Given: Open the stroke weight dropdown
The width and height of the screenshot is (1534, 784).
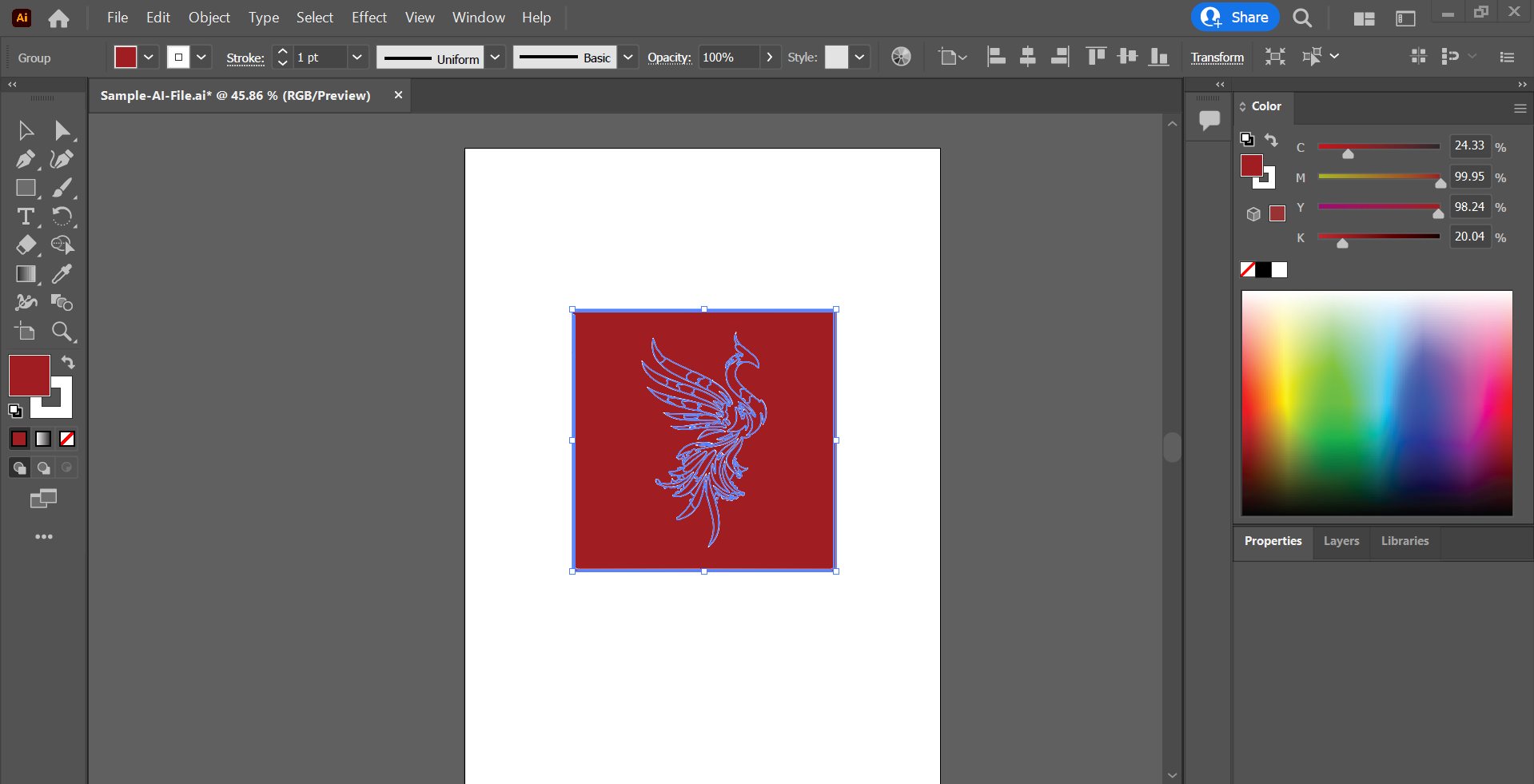Looking at the screenshot, I should (x=357, y=57).
